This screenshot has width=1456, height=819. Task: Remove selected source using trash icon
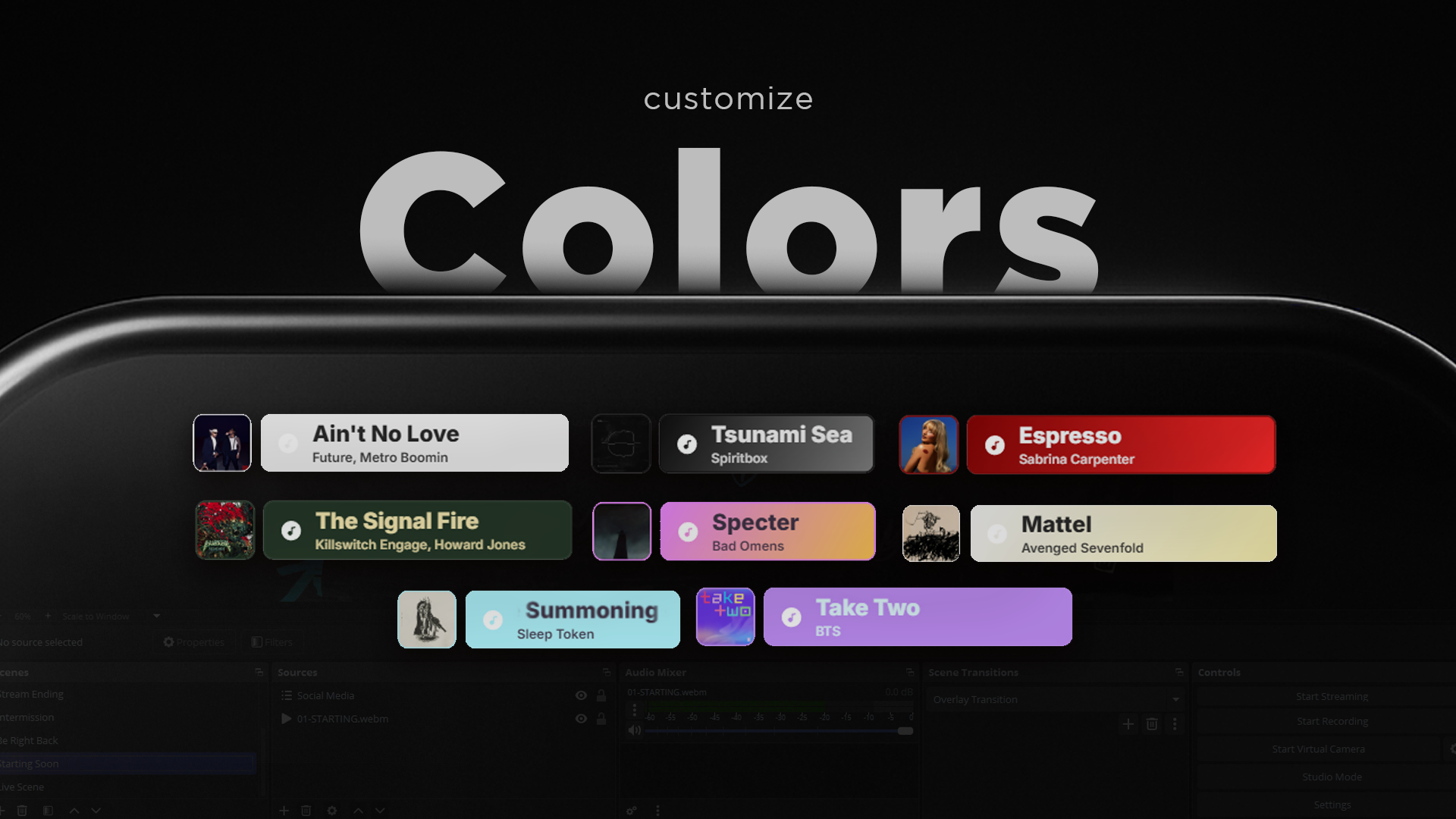306,811
